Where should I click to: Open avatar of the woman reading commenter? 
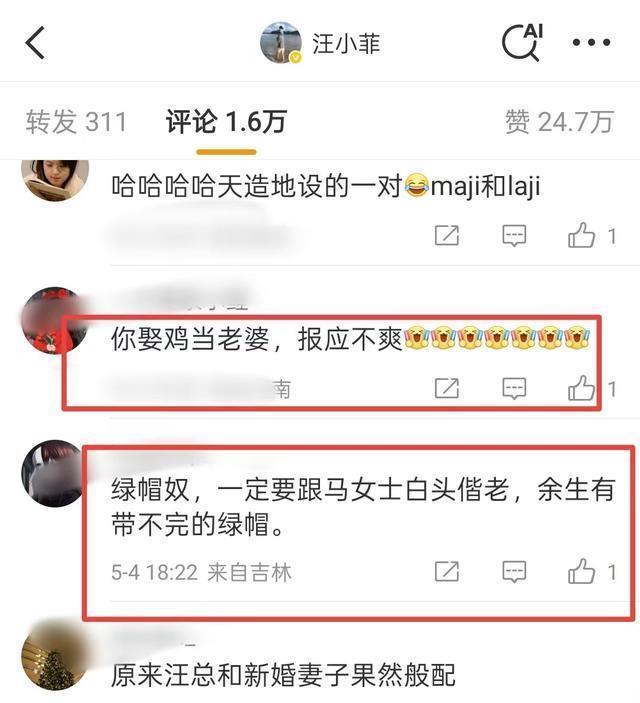point(55,179)
